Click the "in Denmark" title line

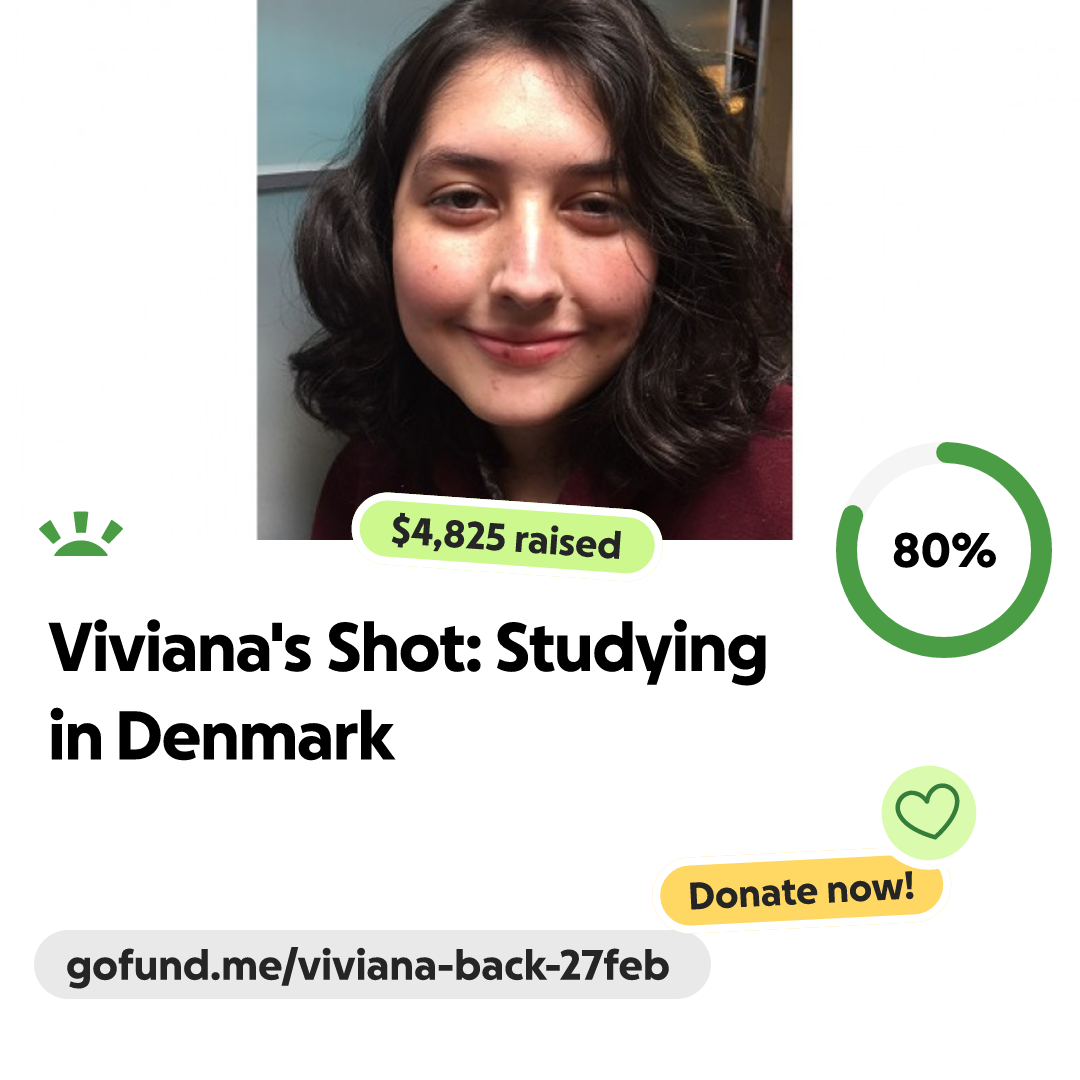(x=221, y=736)
